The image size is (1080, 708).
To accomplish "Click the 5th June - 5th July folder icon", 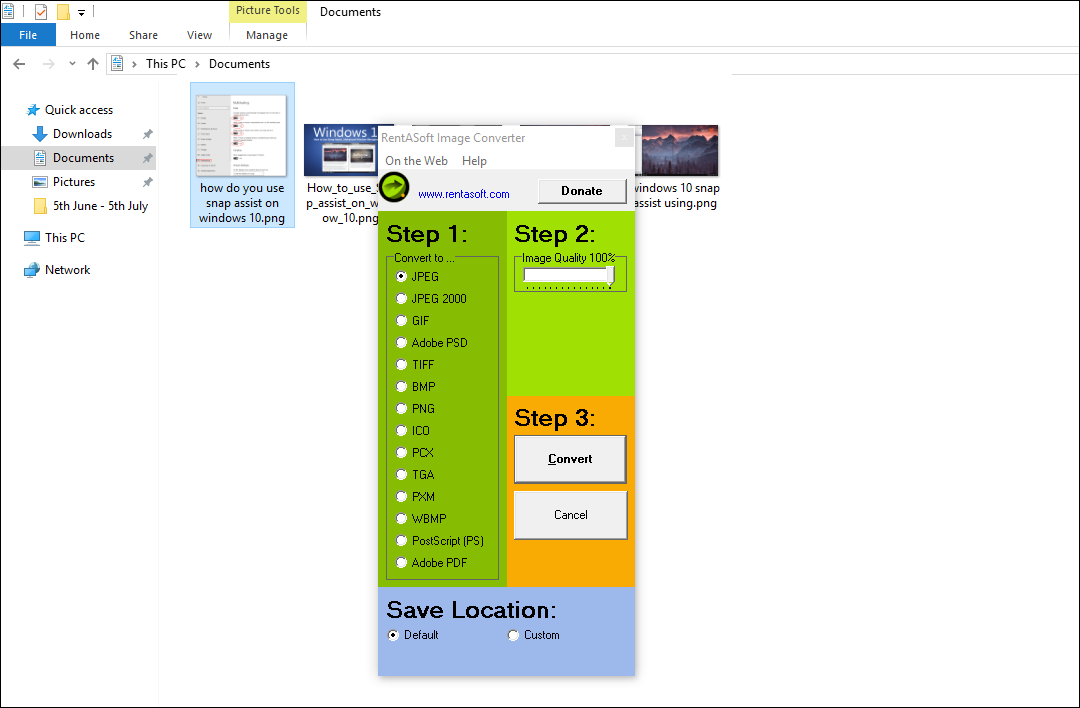I will click(40, 206).
